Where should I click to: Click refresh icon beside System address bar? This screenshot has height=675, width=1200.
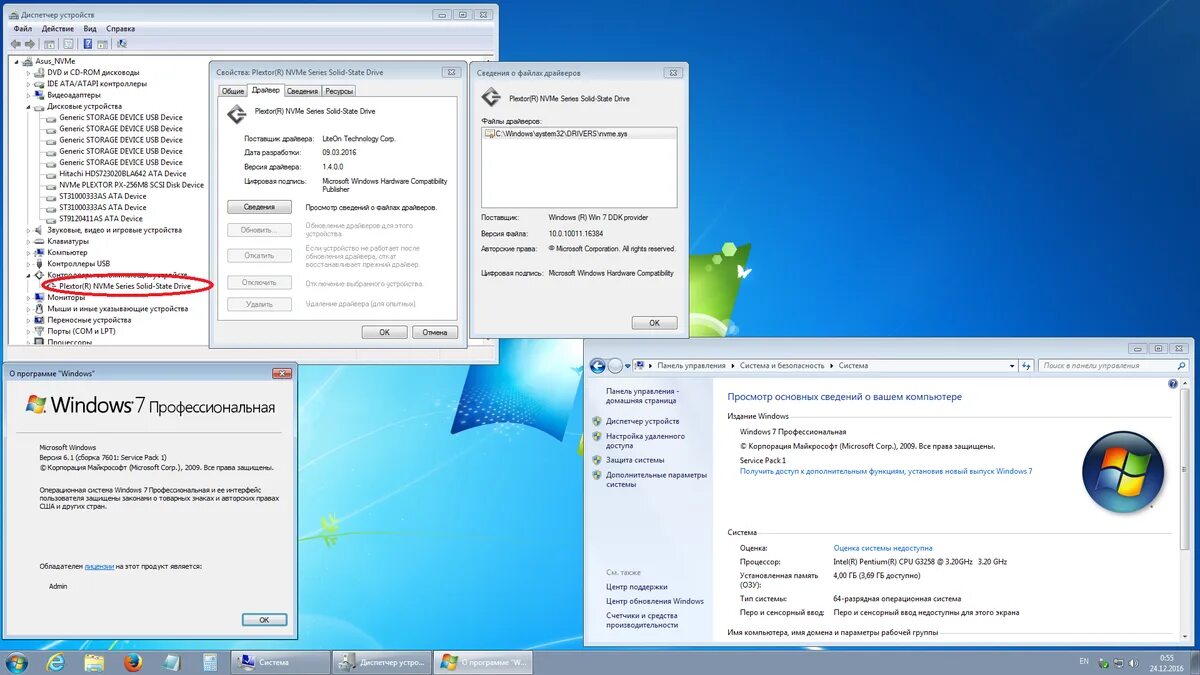1027,366
